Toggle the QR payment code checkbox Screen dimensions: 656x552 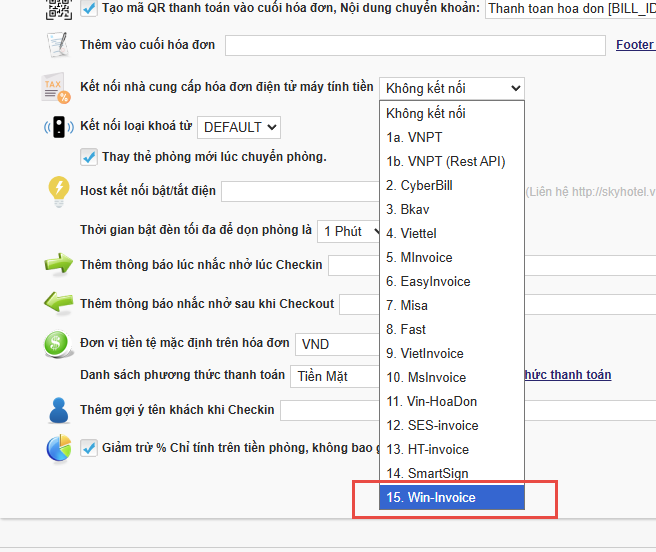click(x=90, y=9)
